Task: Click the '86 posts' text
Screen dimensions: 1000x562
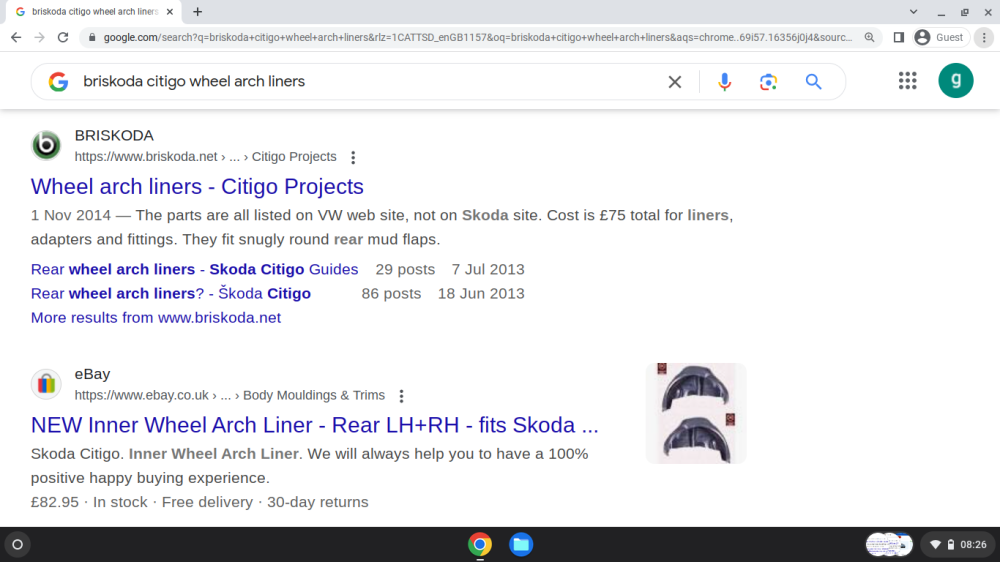Action: pos(391,293)
